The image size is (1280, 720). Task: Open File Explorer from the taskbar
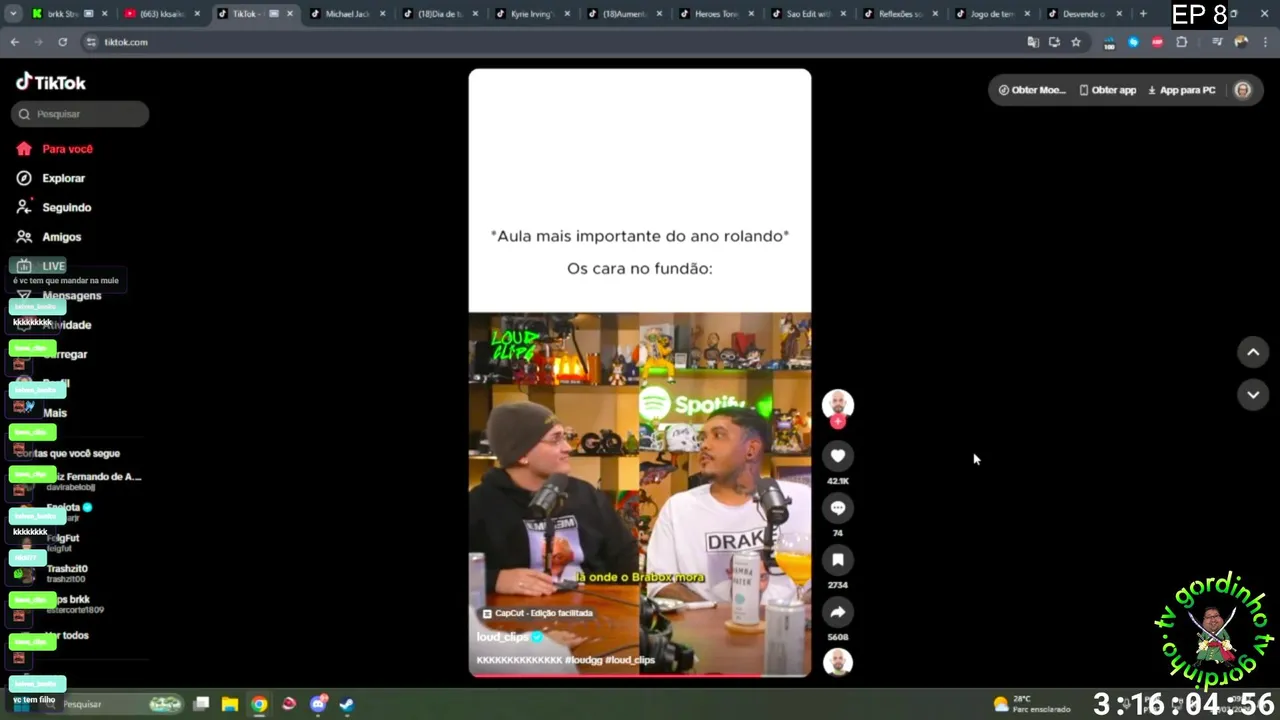230,704
